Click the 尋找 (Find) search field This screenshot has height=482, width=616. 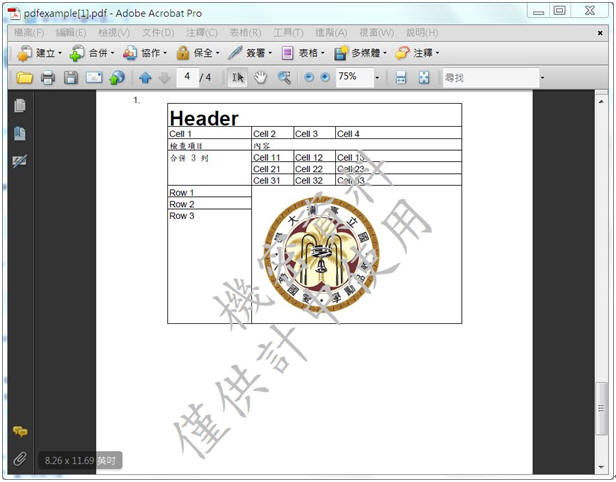490,78
